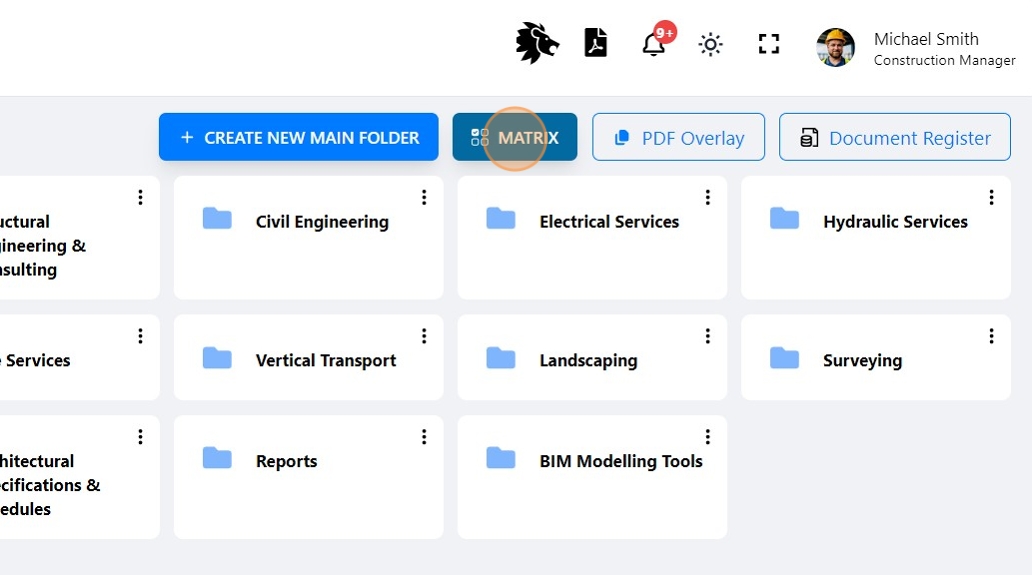The width and height of the screenshot is (1032, 575).
Task: Toggle light/dark theme sun icon
Action: (x=710, y=45)
